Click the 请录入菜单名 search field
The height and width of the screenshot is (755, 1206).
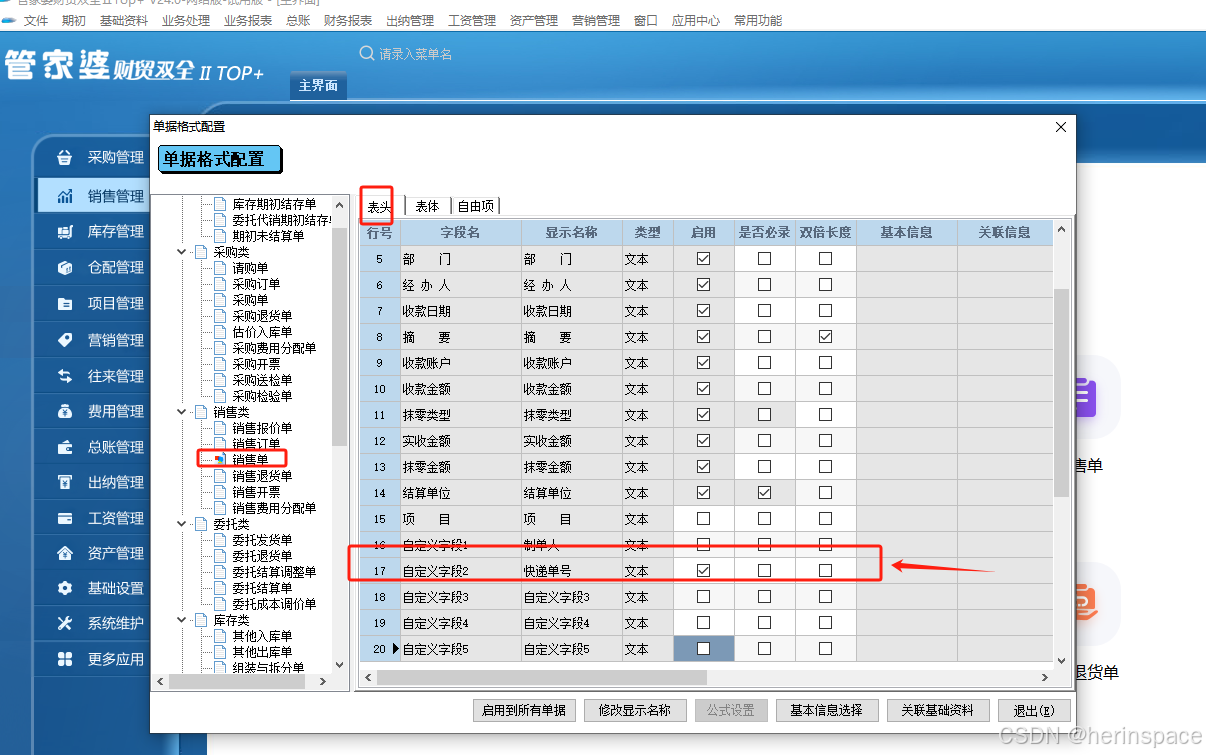[416, 54]
